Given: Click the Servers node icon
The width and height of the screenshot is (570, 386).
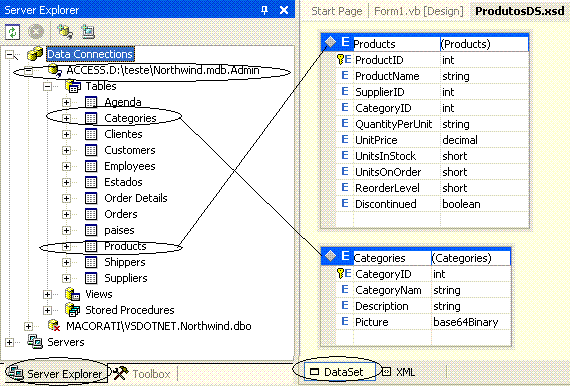Looking at the screenshot, I should 35,342.
